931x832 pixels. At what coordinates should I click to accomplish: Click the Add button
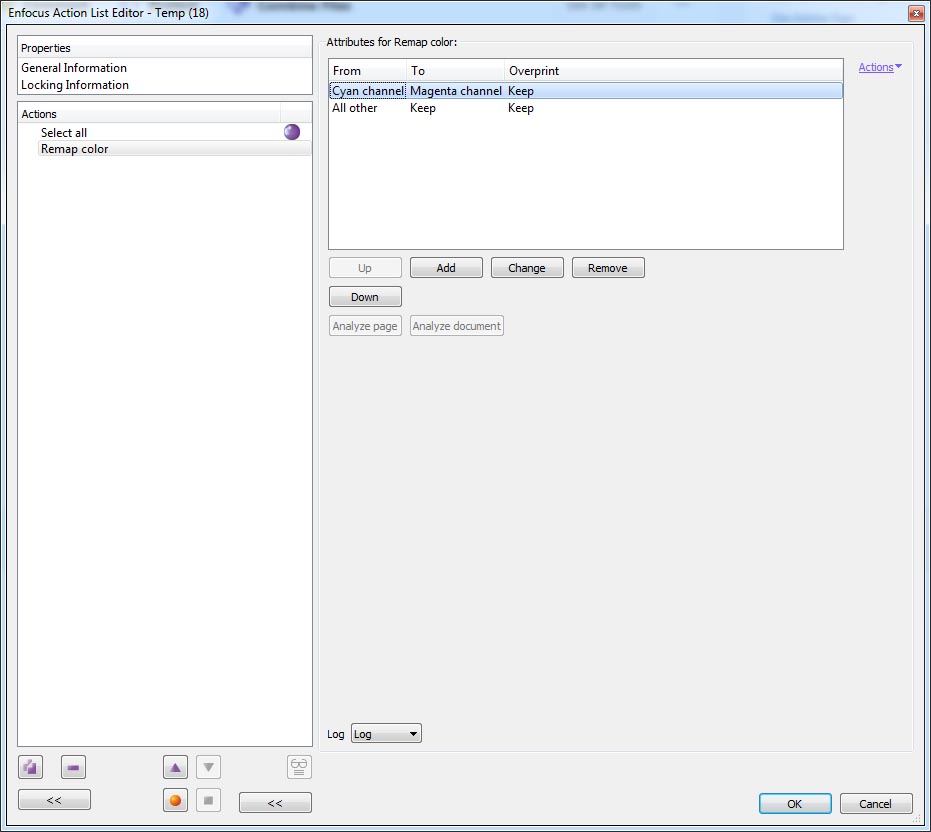[x=446, y=268]
